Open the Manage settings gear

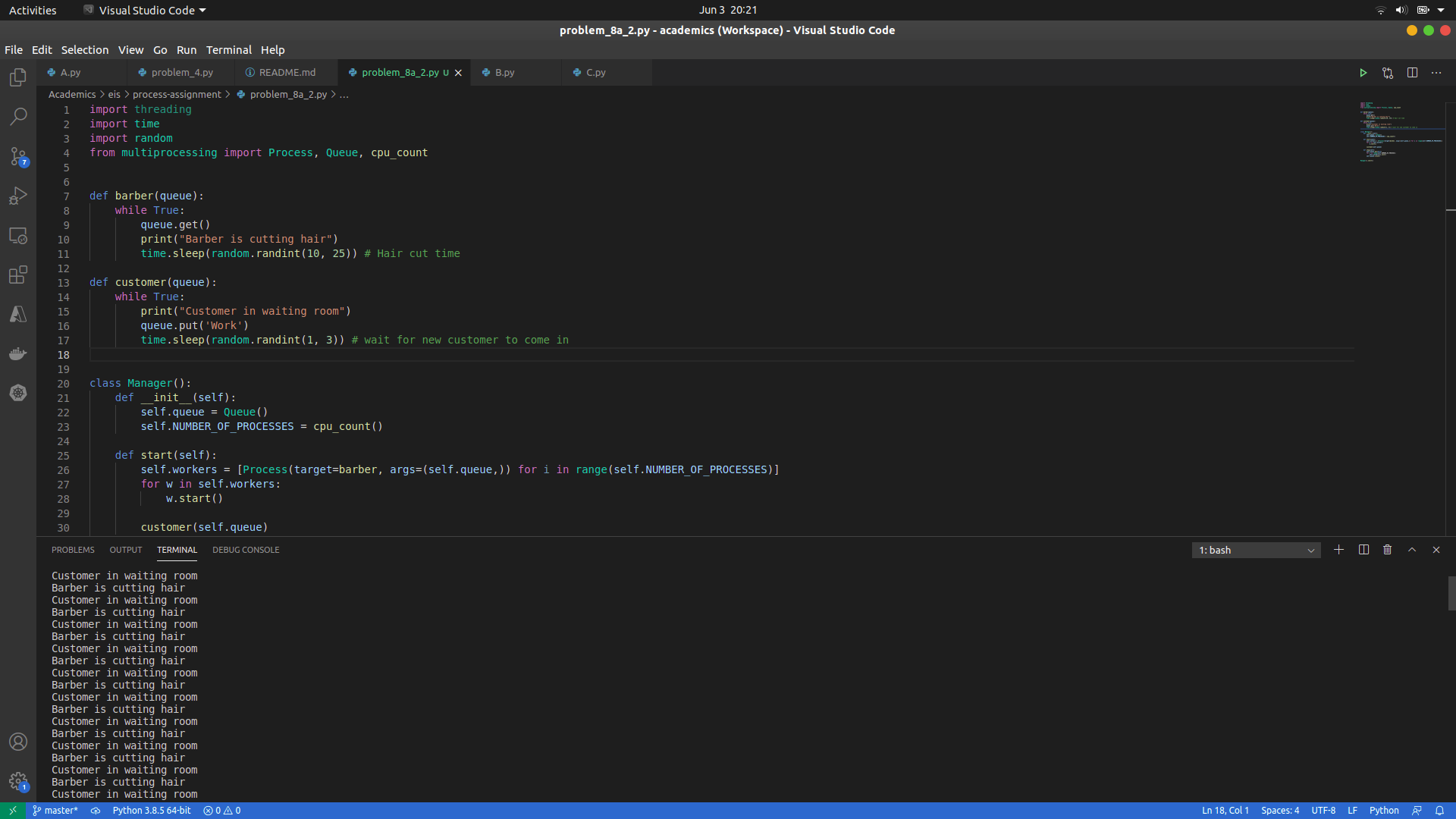click(x=18, y=781)
